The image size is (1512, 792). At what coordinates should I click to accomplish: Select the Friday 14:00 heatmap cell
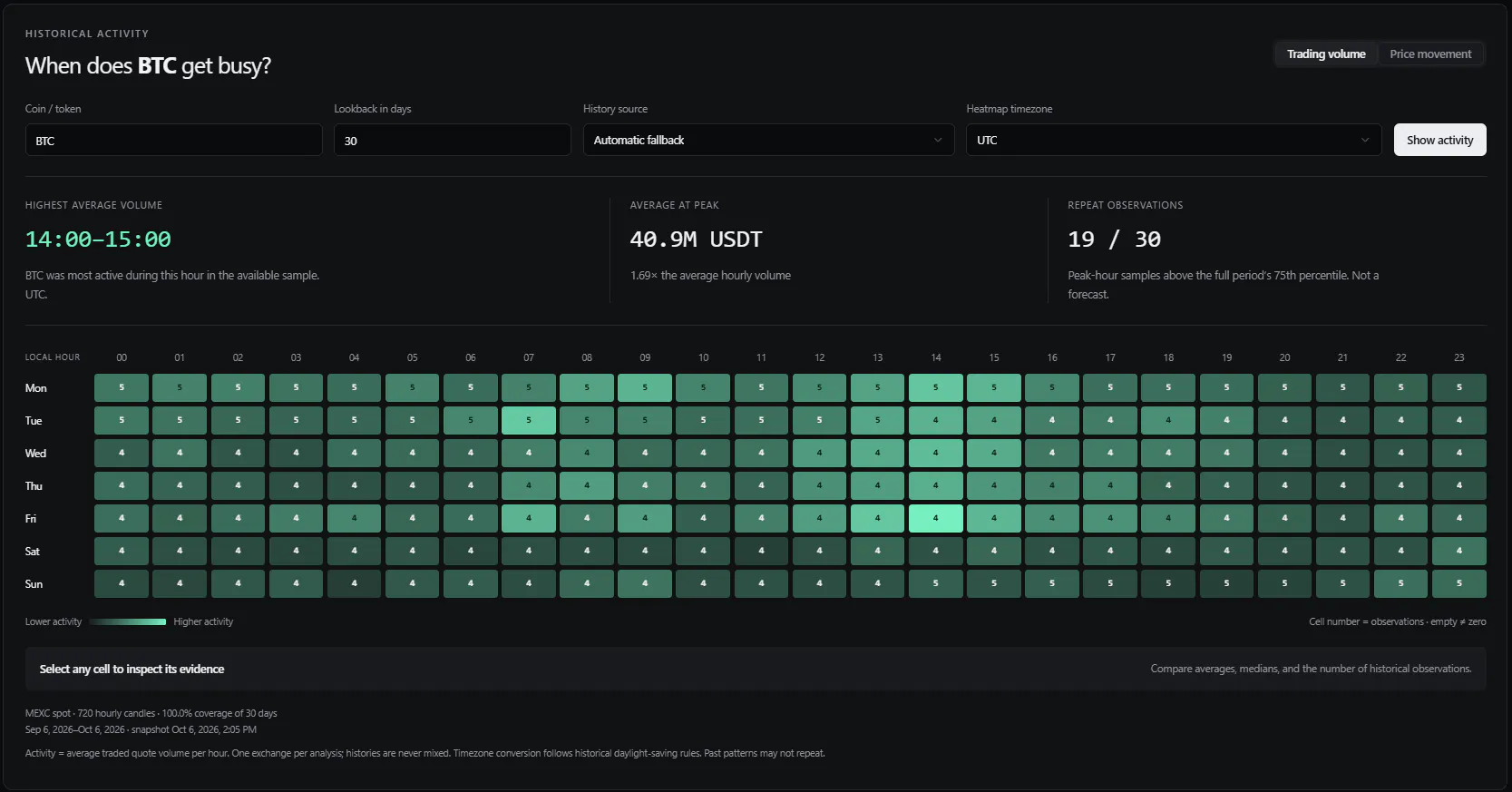[935, 518]
